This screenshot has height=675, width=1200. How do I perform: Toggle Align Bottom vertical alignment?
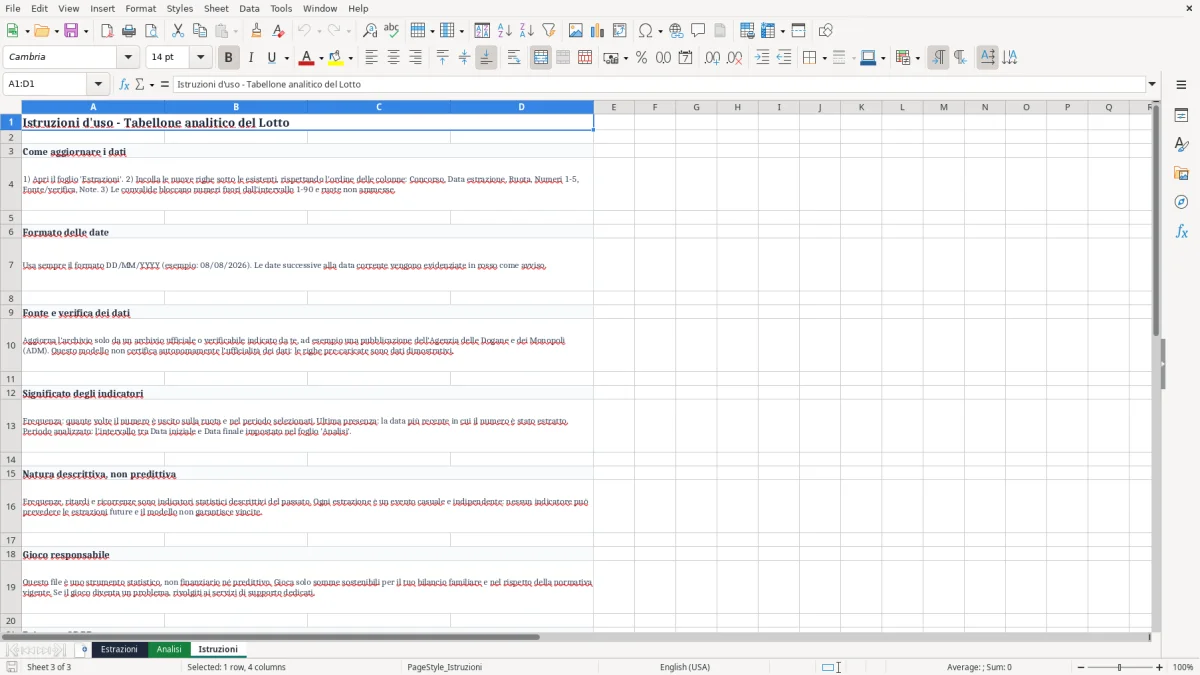pos(486,58)
